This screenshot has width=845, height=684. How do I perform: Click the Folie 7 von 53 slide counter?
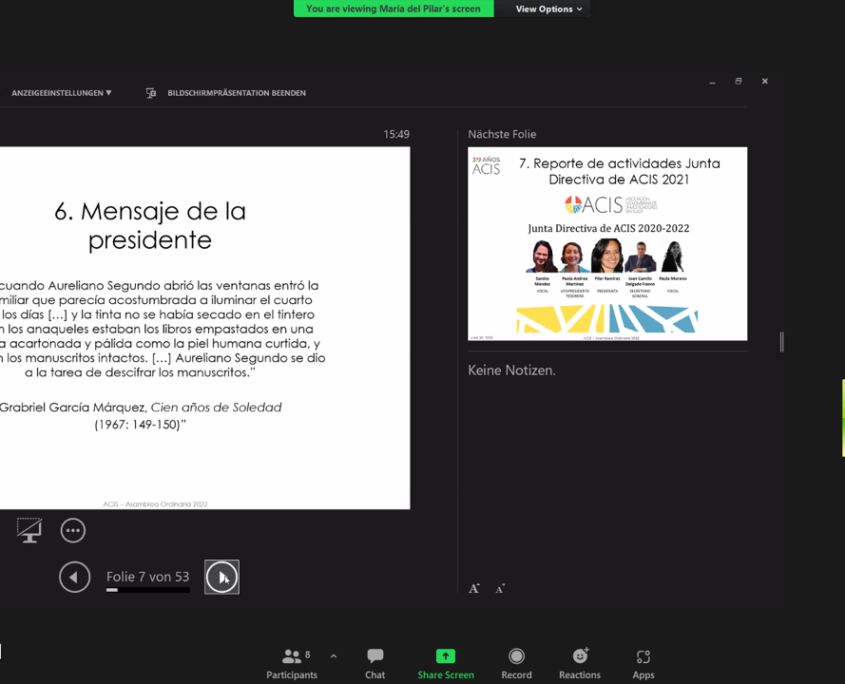click(147, 577)
